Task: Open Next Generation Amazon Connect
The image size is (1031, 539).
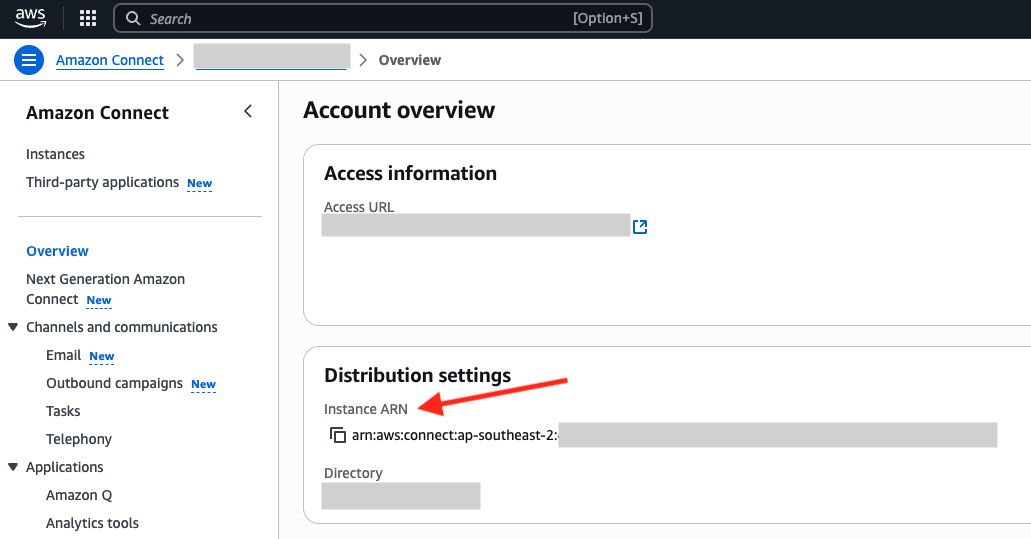Action: point(105,289)
